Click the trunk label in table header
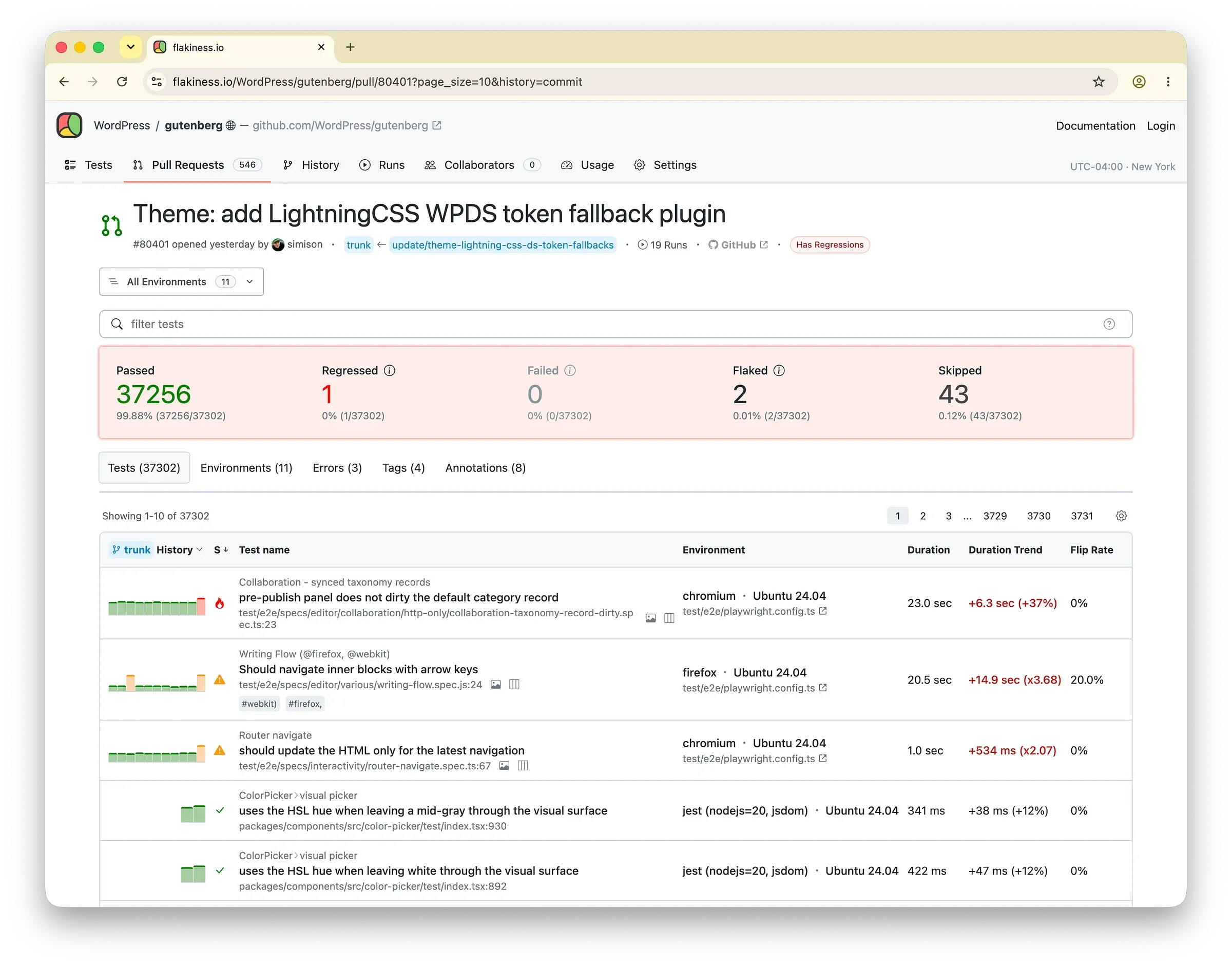Image resolution: width=1232 pixels, height=967 pixels. [131, 549]
